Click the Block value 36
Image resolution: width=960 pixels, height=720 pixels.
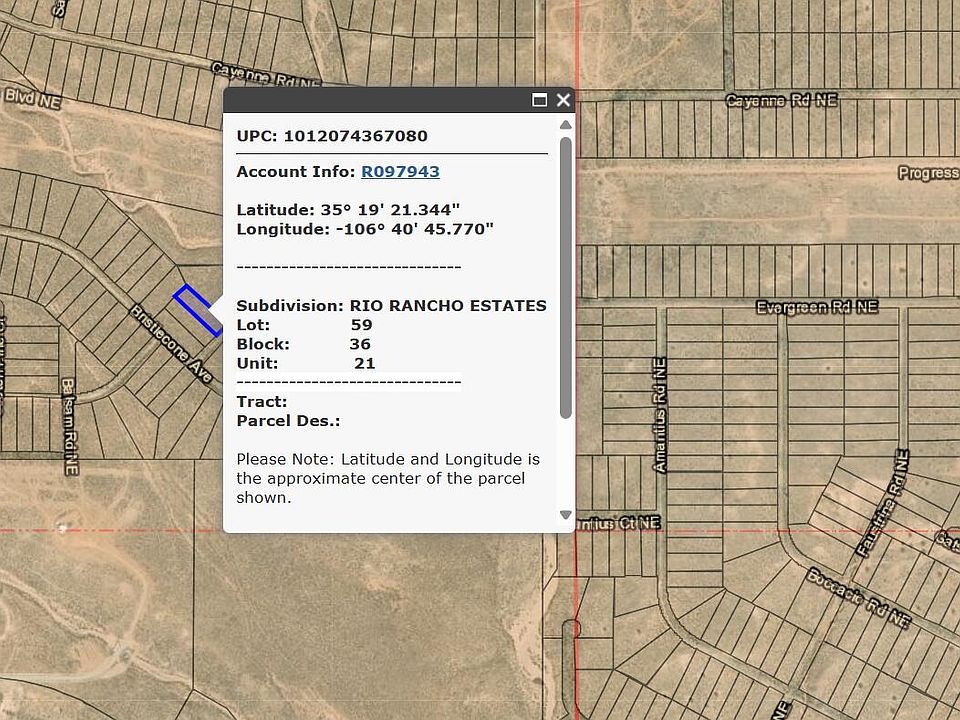(360, 344)
